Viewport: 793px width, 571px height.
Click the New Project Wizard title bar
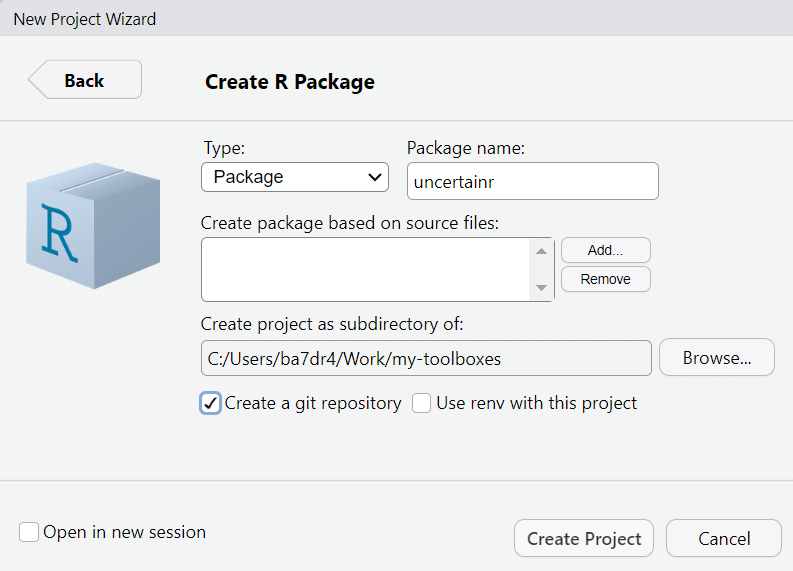tap(396, 18)
